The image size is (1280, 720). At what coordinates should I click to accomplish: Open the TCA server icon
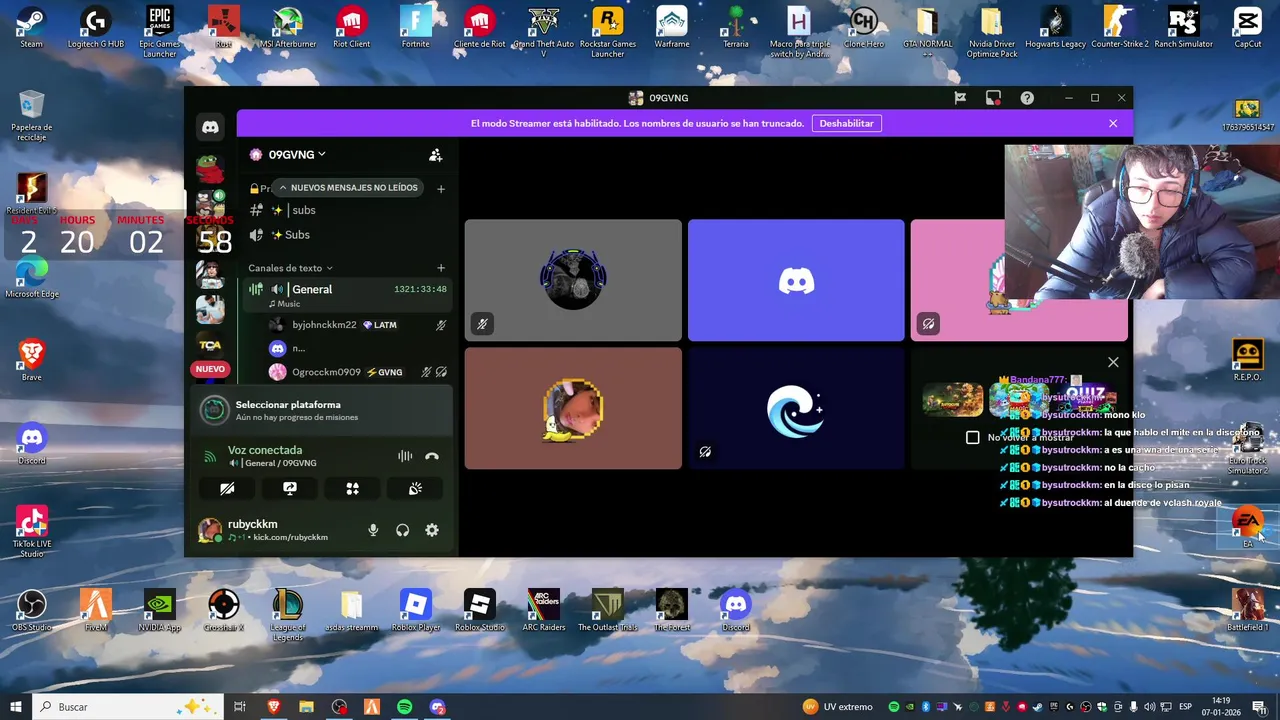[210, 345]
